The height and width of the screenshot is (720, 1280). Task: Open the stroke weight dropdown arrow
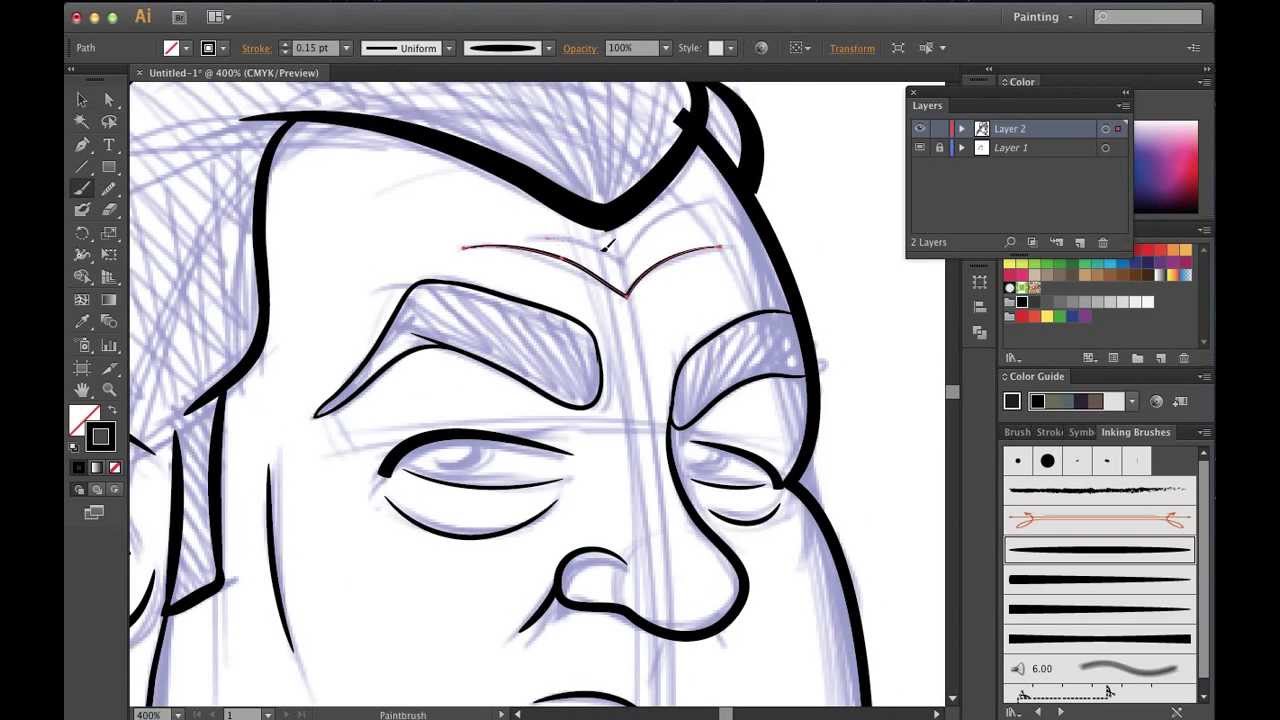[x=346, y=48]
